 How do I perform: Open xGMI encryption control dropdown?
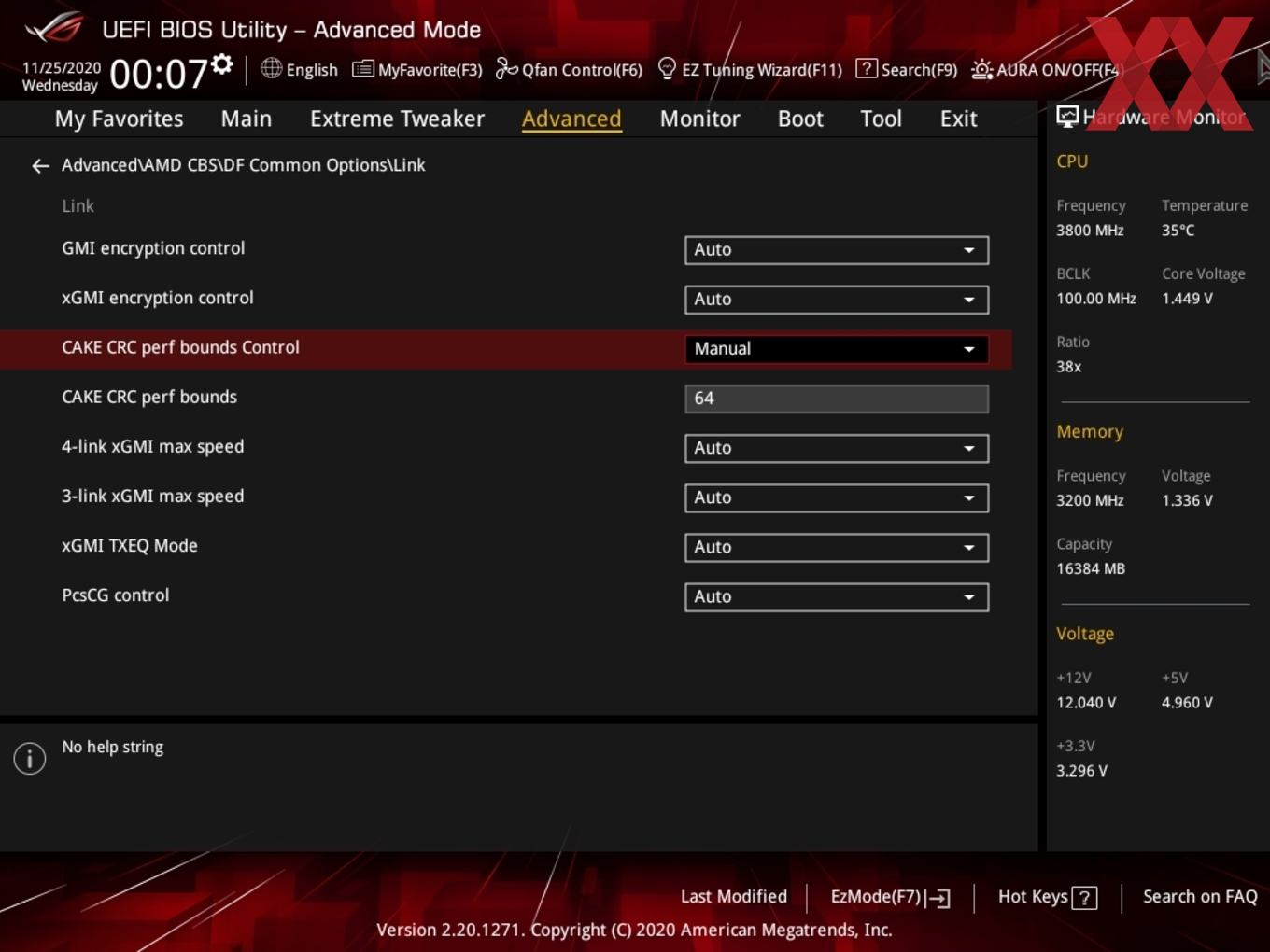pyautogui.click(x=837, y=300)
